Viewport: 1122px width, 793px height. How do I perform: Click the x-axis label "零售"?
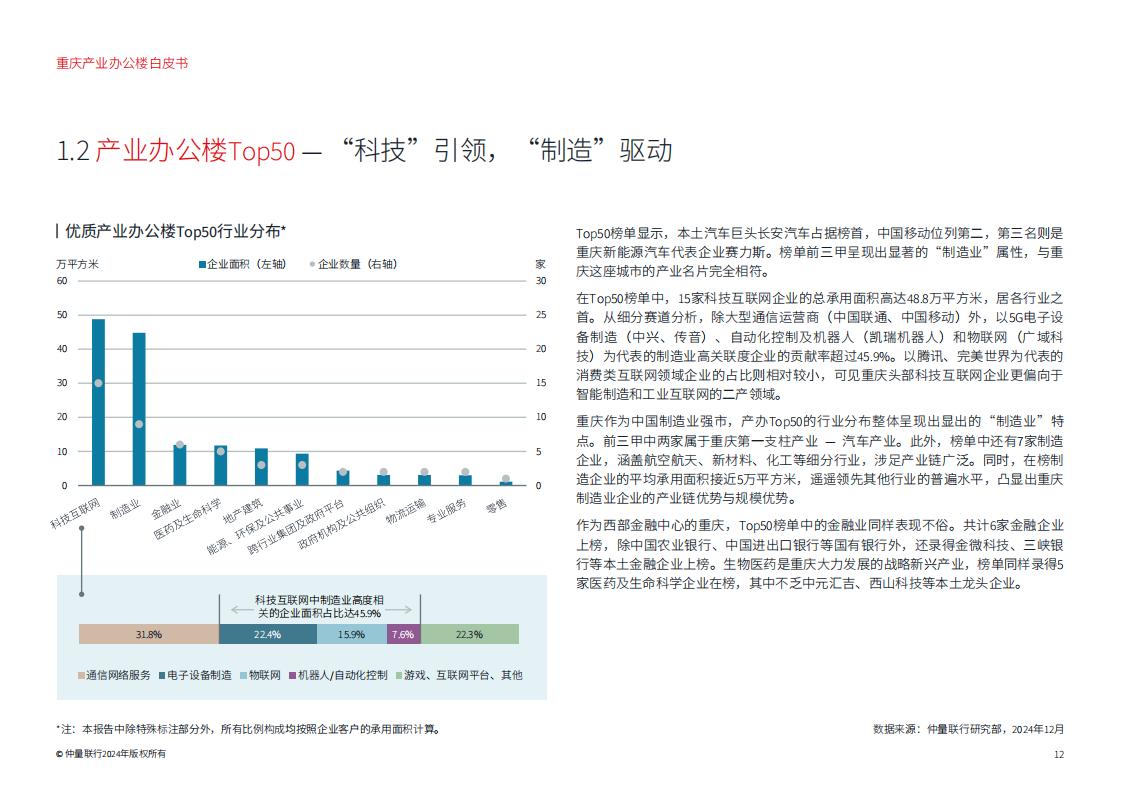point(497,506)
